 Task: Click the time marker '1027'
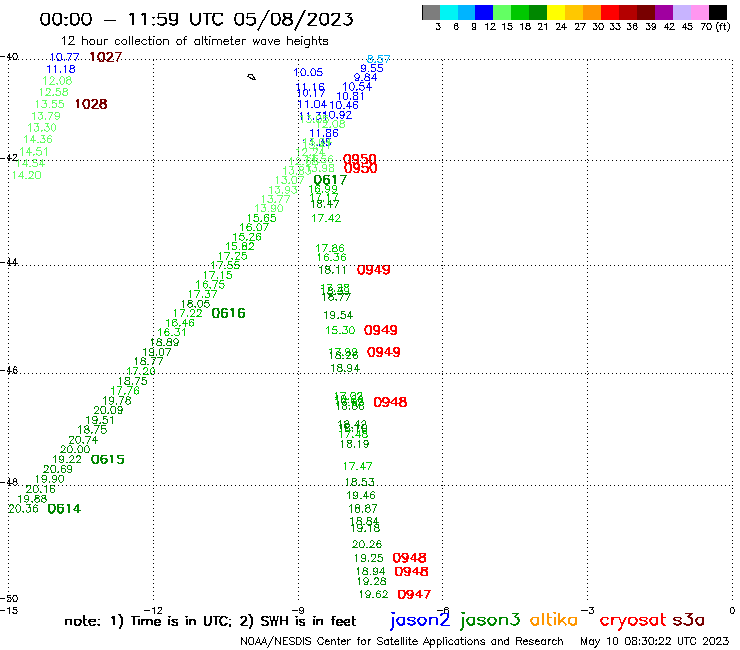point(105,57)
